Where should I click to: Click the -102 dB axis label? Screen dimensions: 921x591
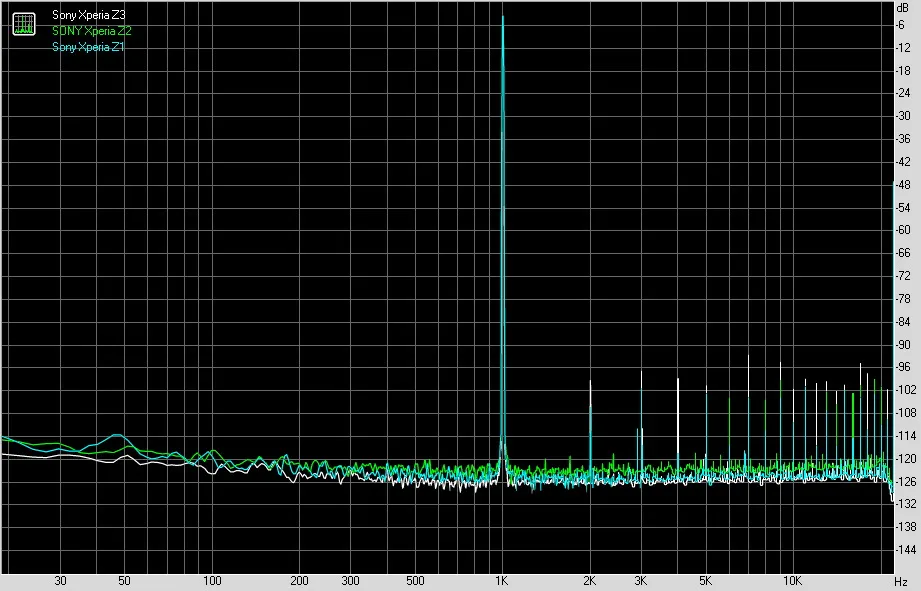(906, 389)
